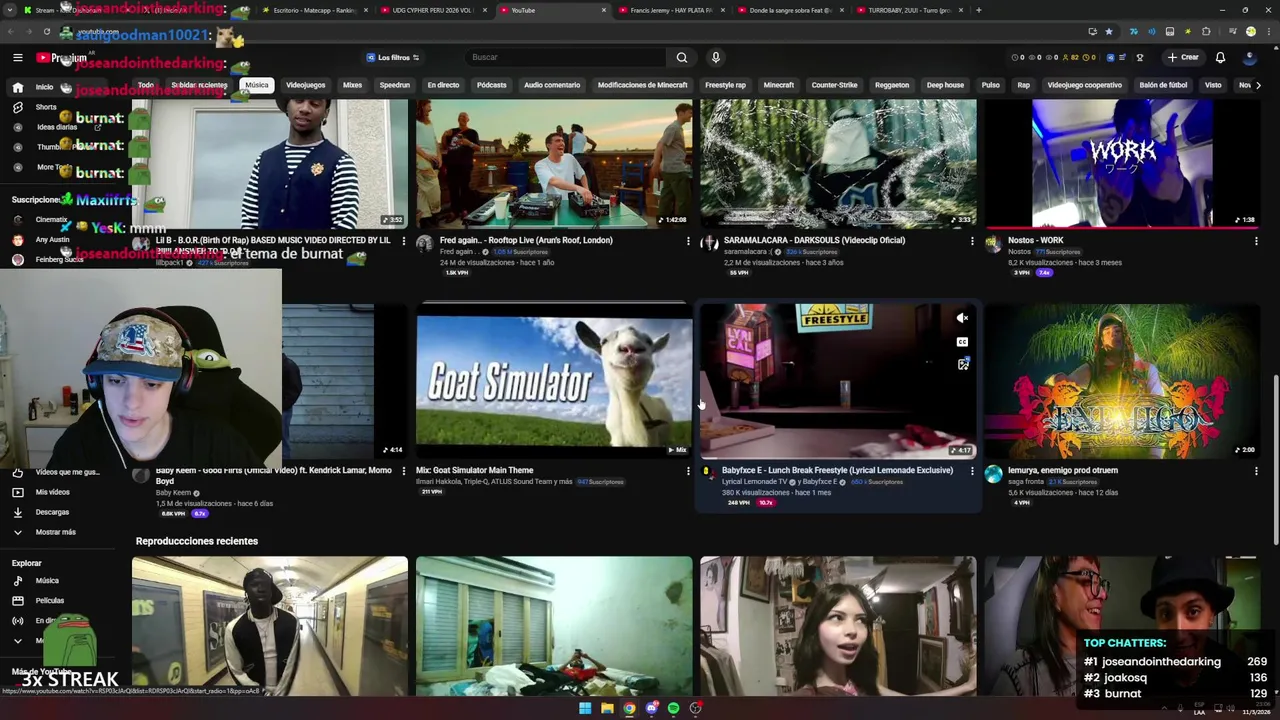Select the Reggaeton chip
The width and height of the screenshot is (1280, 720).
(892, 85)
